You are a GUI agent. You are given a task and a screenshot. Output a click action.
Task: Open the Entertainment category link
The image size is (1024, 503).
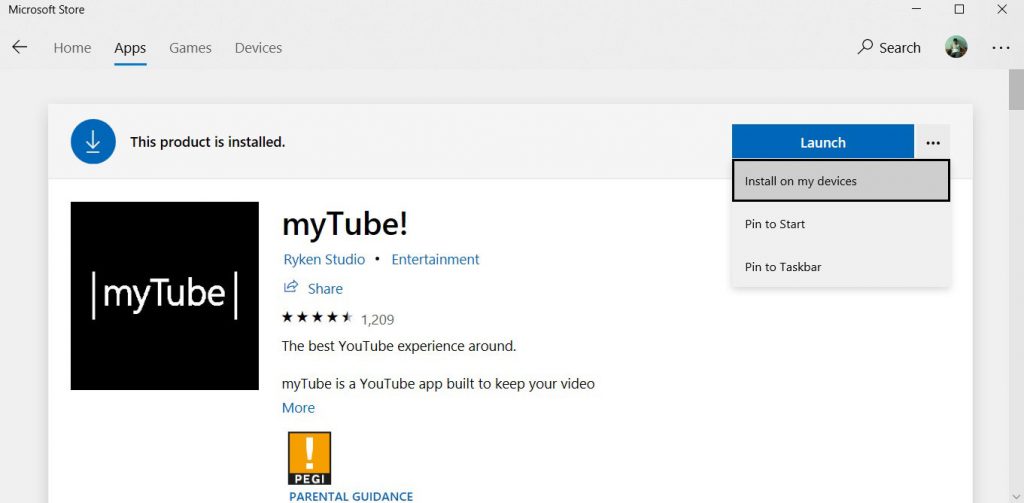point(435,259)
